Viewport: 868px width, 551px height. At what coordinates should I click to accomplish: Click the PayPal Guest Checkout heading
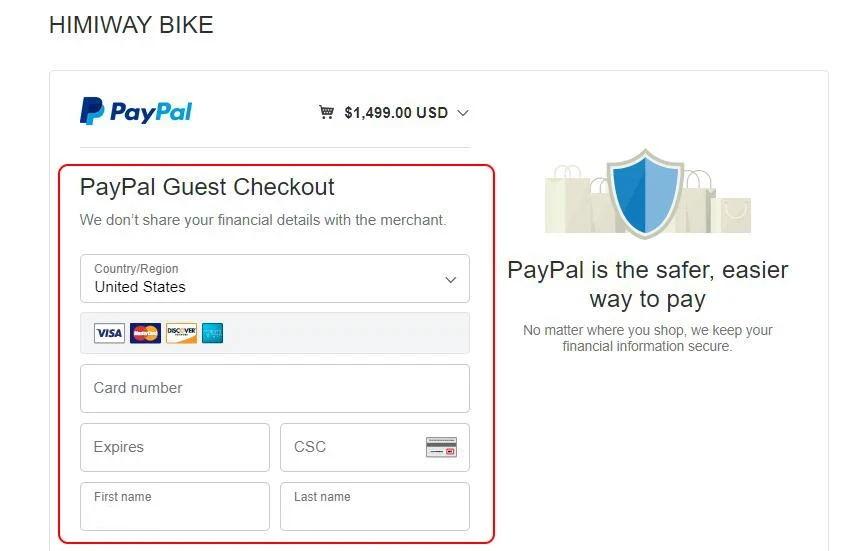207,187
